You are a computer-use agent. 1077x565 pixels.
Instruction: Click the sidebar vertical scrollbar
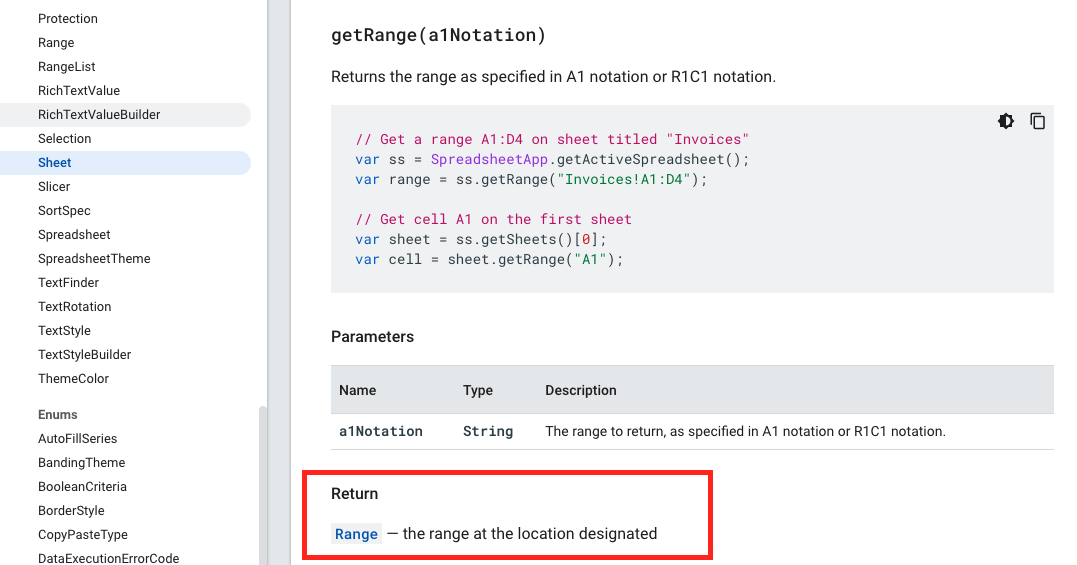(x=262, y=485)
